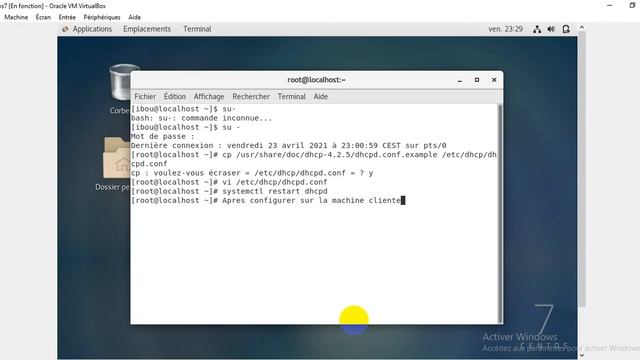Click the VirtualBox vertical scrollbar down arrow

pyautogui.click(x=582, y=356)
